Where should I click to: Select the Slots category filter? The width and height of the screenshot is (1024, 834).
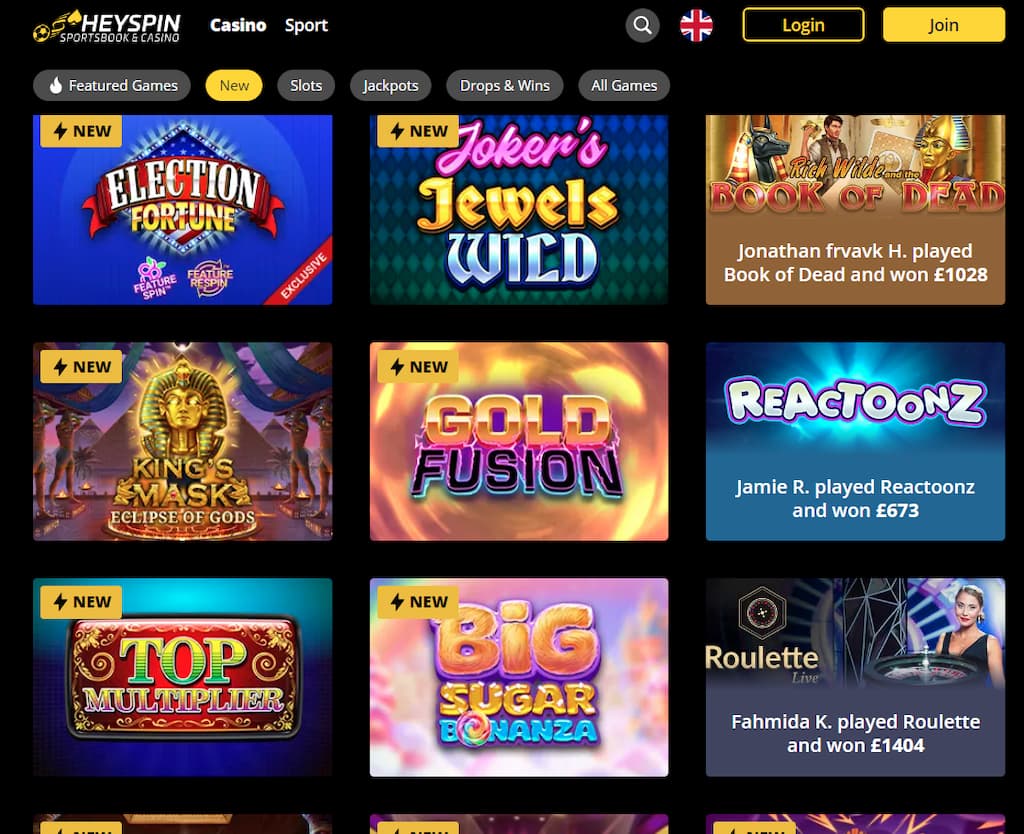(306, 86)
